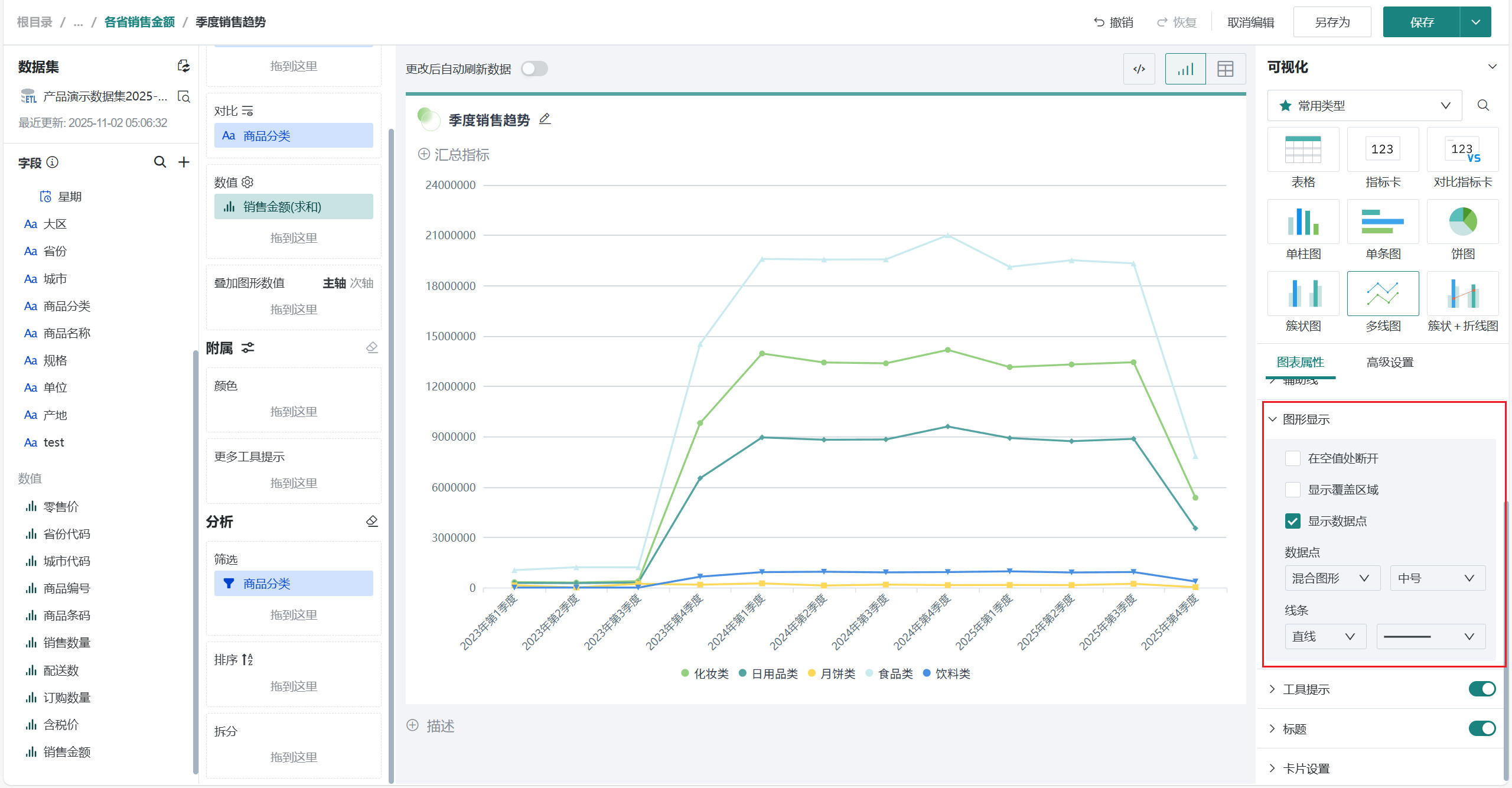Click the refresh dataset icon
1512x788 pixels.
click(184, 66)
